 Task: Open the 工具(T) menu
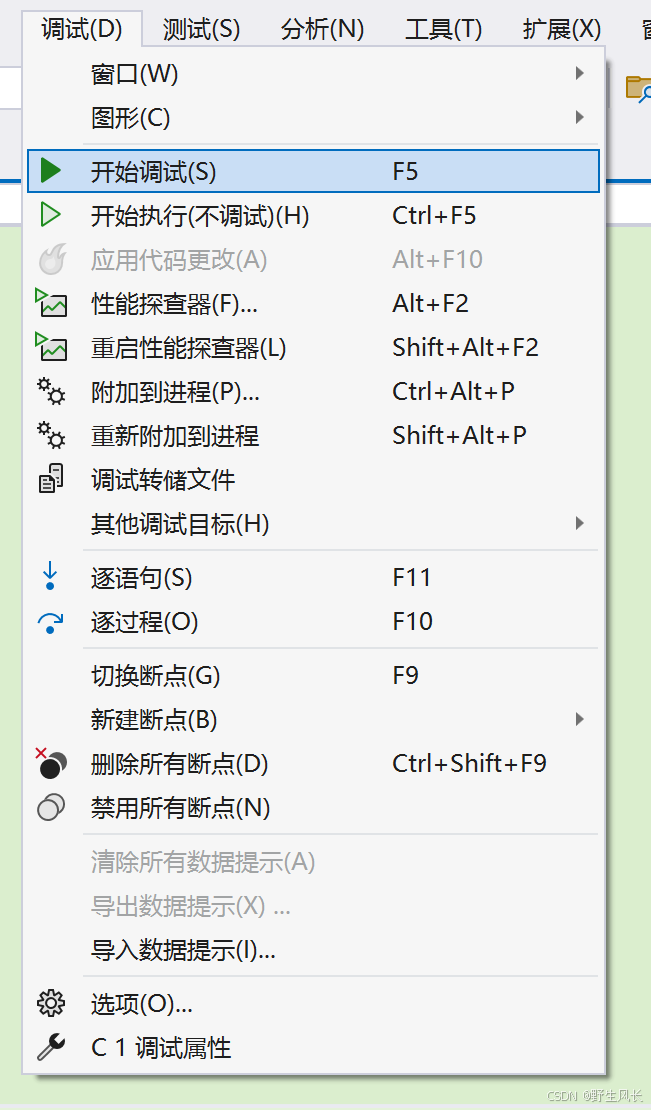coord(443,29)
